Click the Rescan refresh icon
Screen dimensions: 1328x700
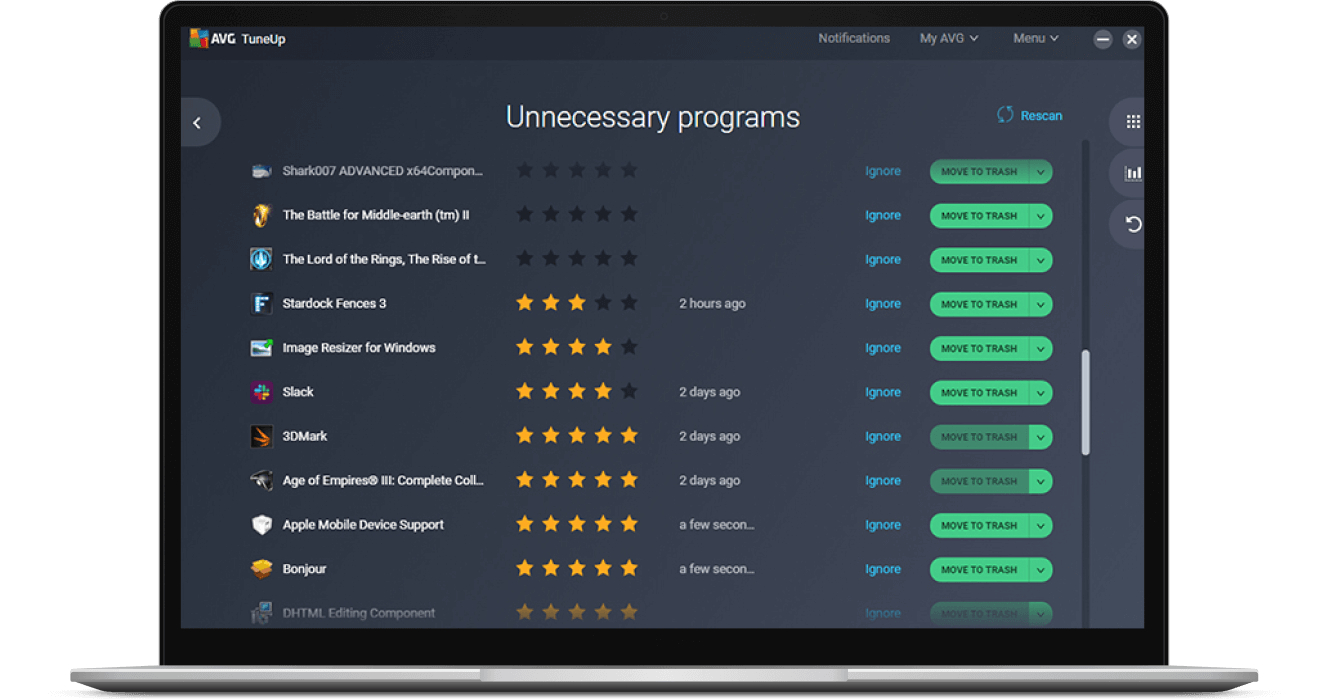click(x=1005, y=115)
